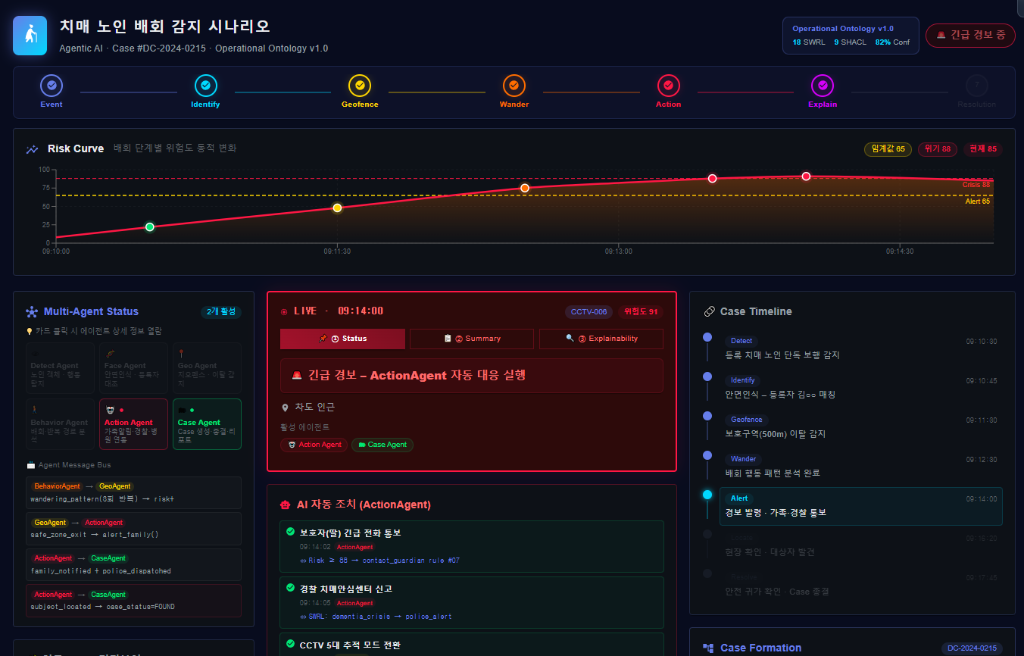Select the dimmed 현장 확인 timeline entry
Image resolution: width=1024 pixels, height=656 pixels.
(x=861, y=546)
